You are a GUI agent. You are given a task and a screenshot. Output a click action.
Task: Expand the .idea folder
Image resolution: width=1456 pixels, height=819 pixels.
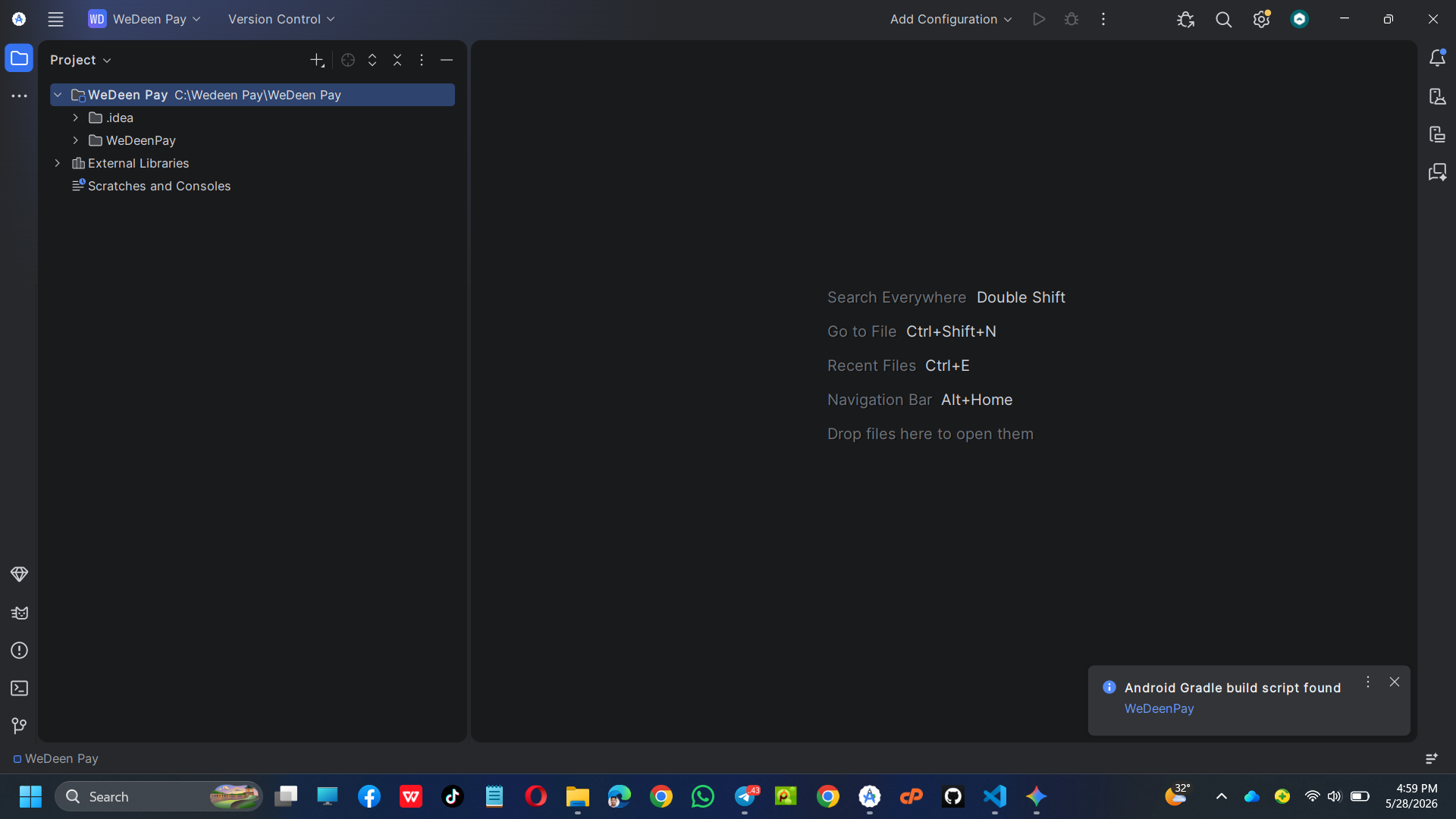(x=76, y=118)
